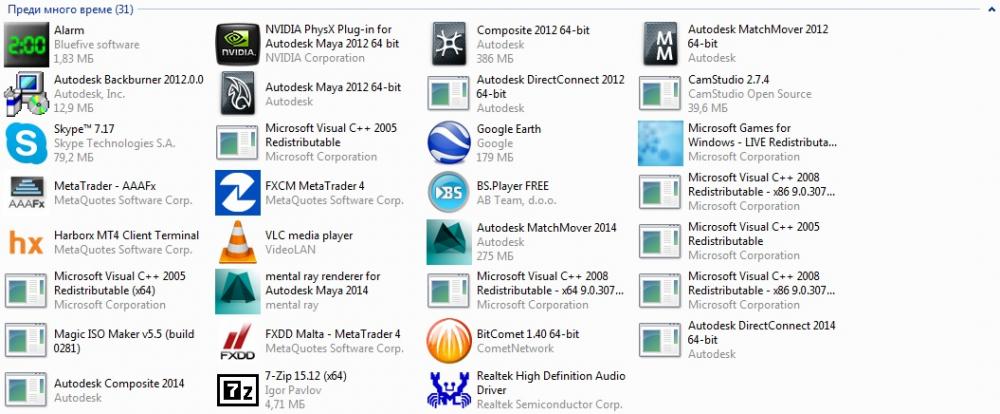This screenshot has width=1000, height=414.
Task: Click the 7-Zip 15.12 (x64) icon
Action: (x=238, y=390)
